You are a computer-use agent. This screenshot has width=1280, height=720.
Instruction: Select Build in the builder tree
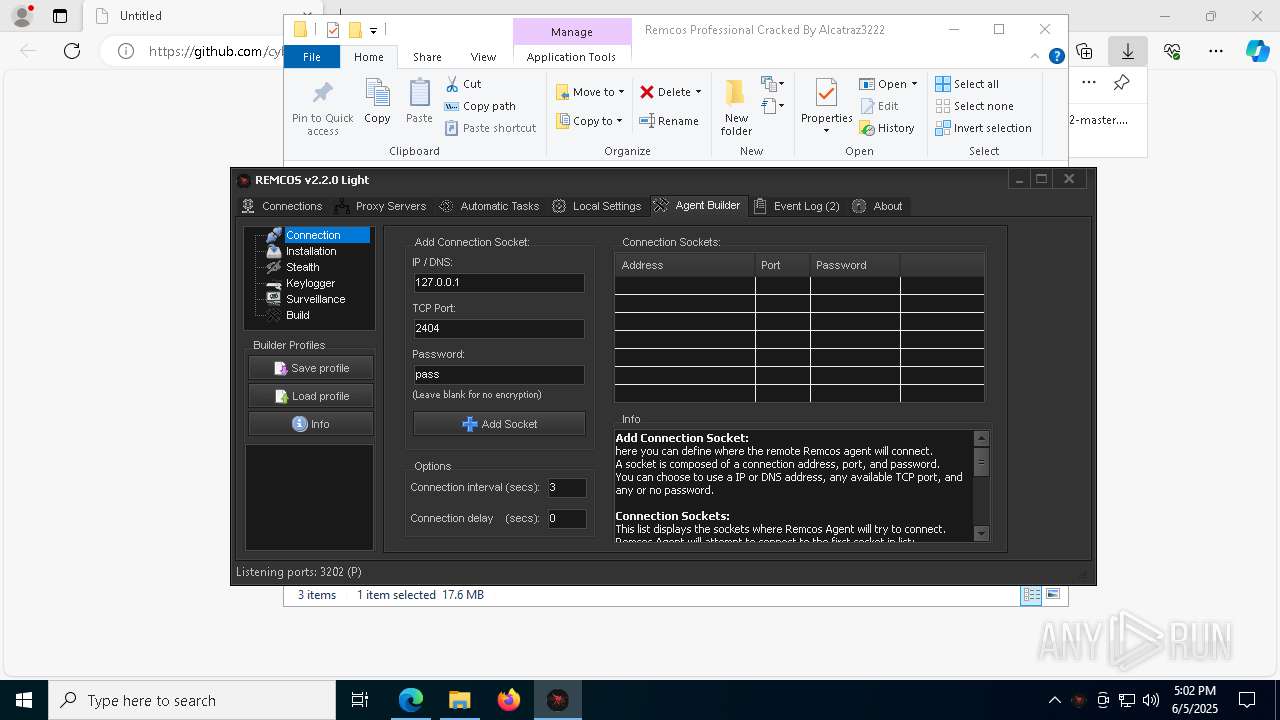[x=298, y=315]
